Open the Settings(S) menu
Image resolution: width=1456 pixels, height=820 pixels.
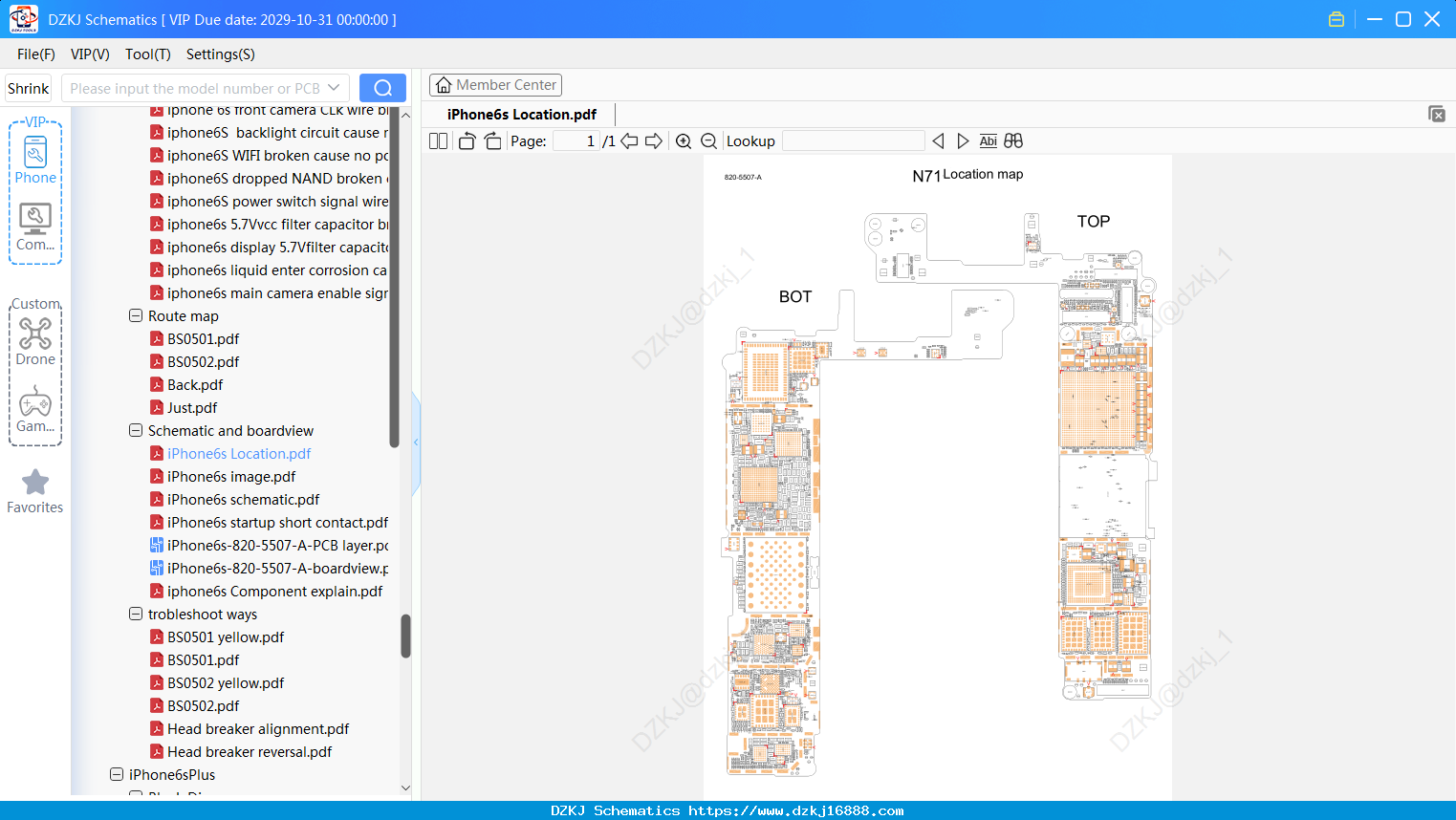pyautogui.click(x=221, y=54)
